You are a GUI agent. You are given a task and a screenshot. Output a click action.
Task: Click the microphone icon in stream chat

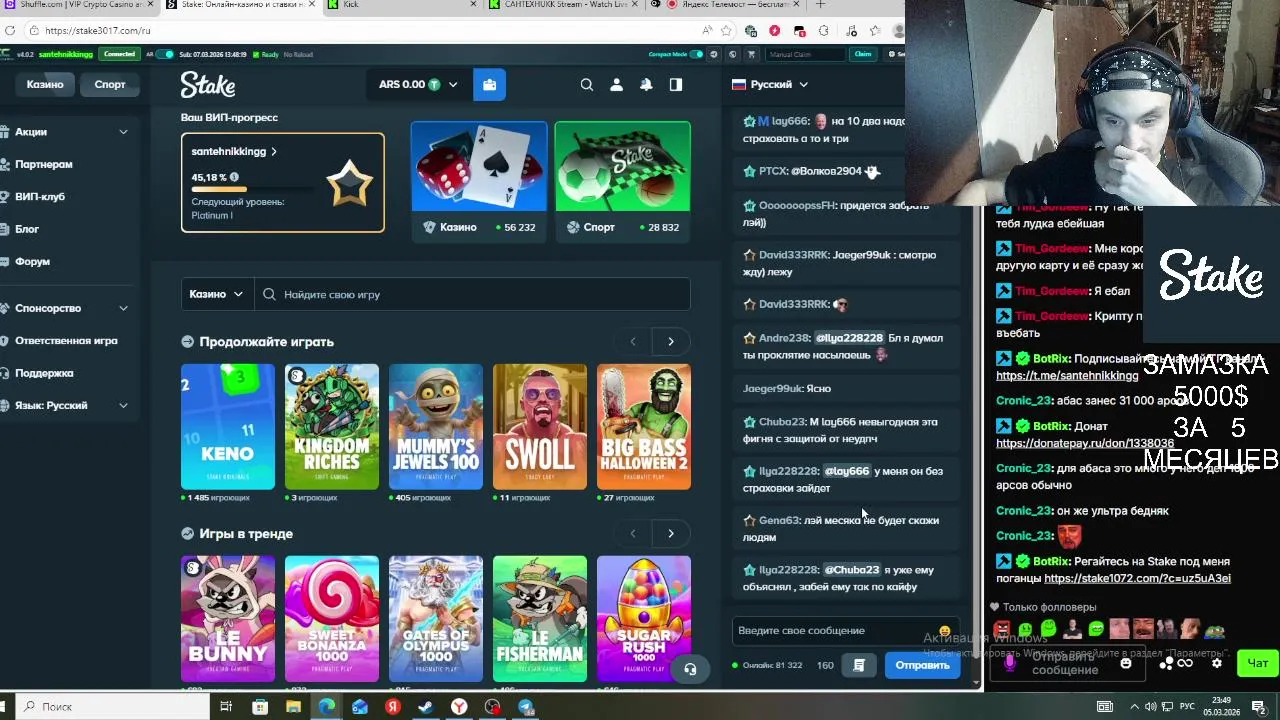[x=1009, y=662]
